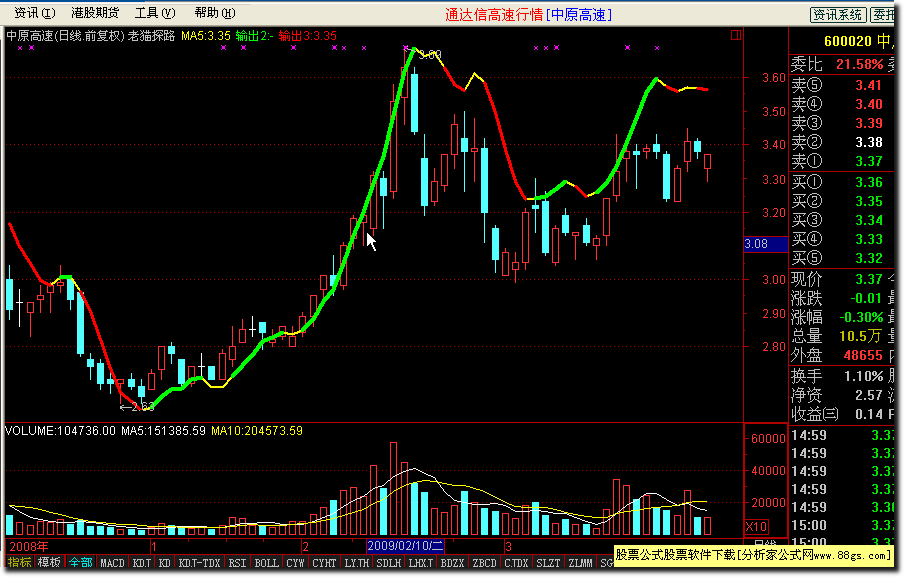Switch indicator to MACD
The image size is (906, 578).
point(112,562)
